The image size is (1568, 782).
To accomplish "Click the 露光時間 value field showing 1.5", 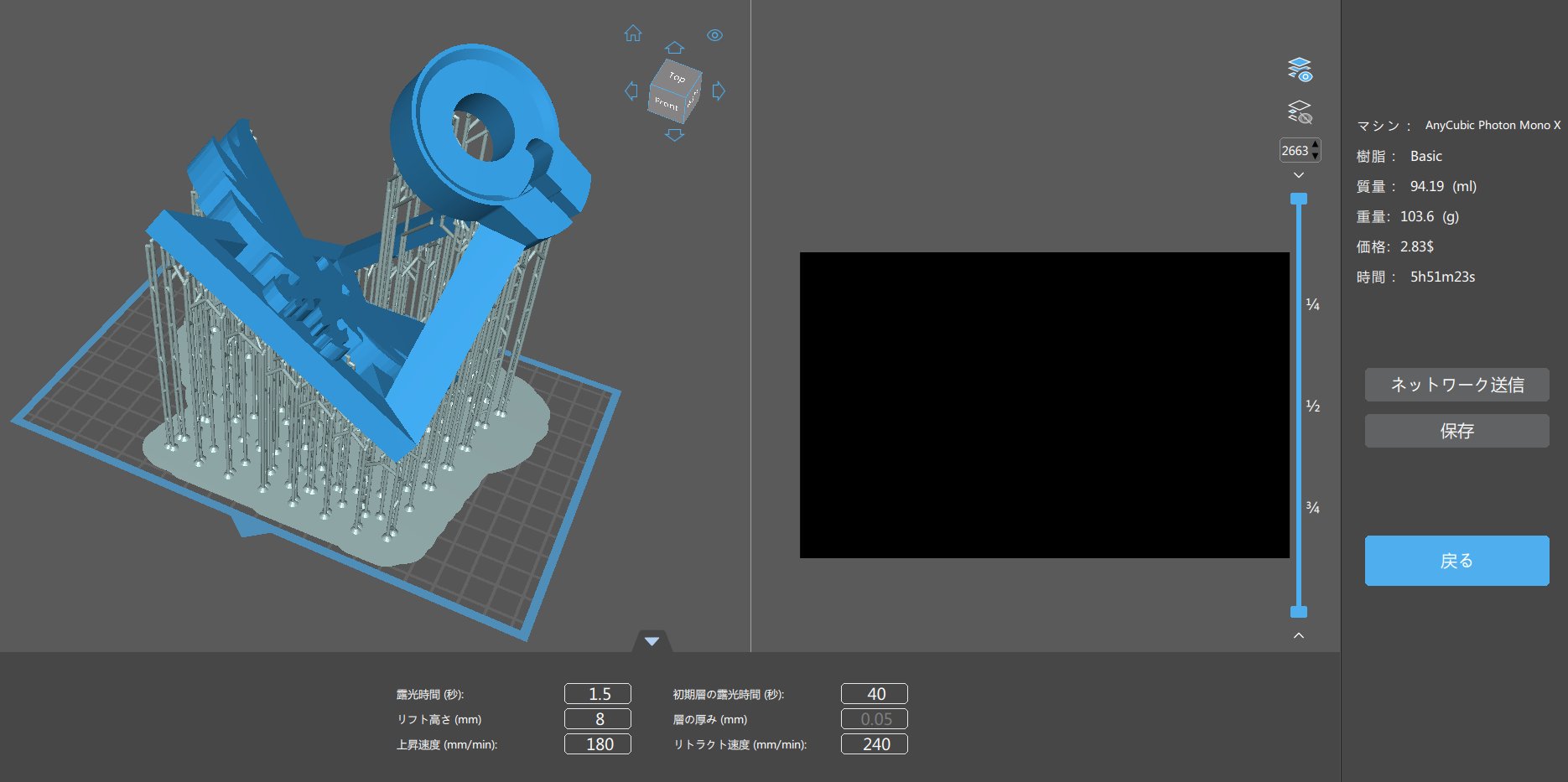I will click(598, 693).
